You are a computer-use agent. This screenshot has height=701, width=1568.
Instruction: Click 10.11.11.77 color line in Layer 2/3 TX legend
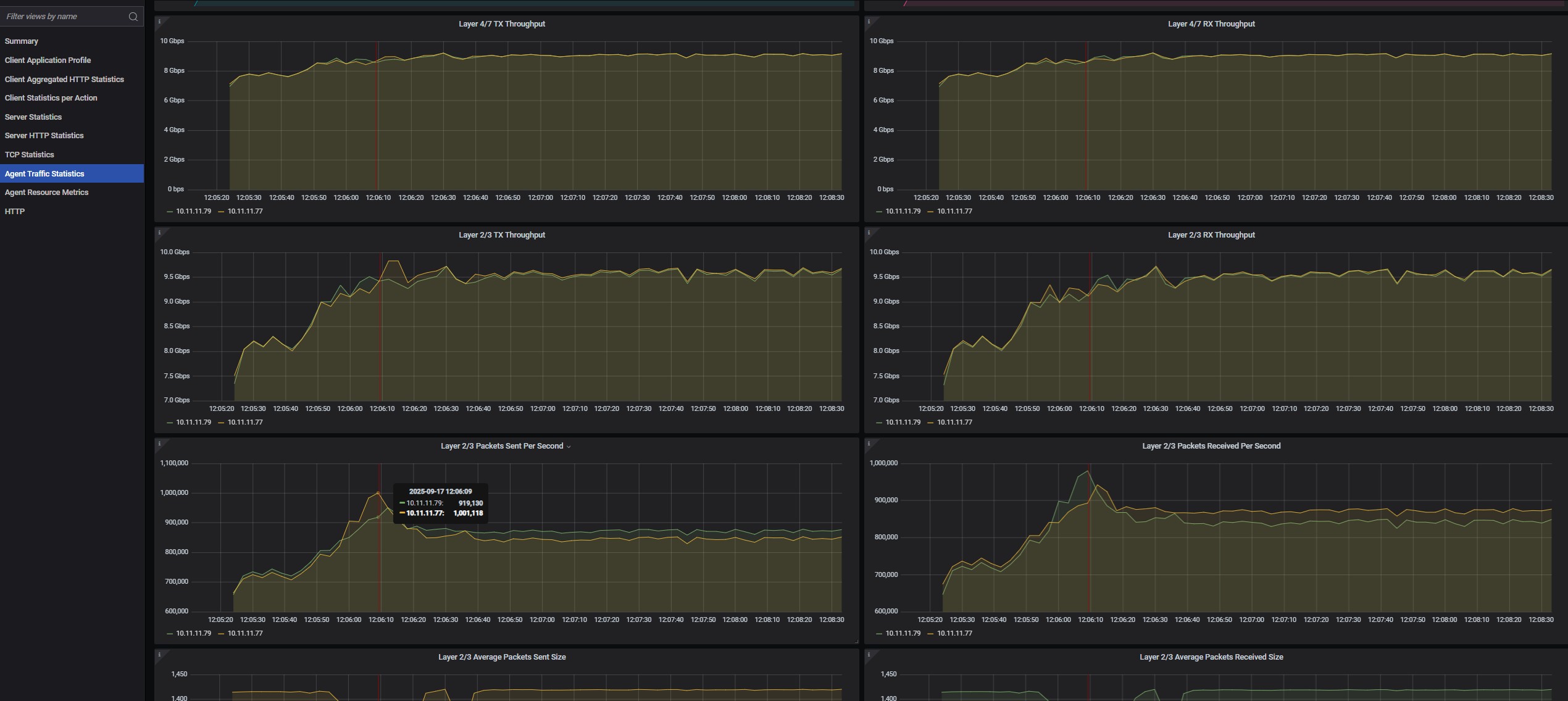pos(221,423)
